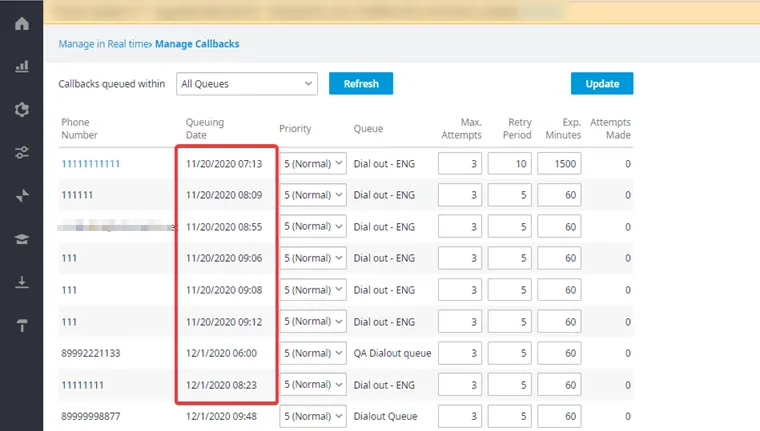Click the Update button
Screen dimensions: 760x431
pyautogui.click(x=602, y=83)
